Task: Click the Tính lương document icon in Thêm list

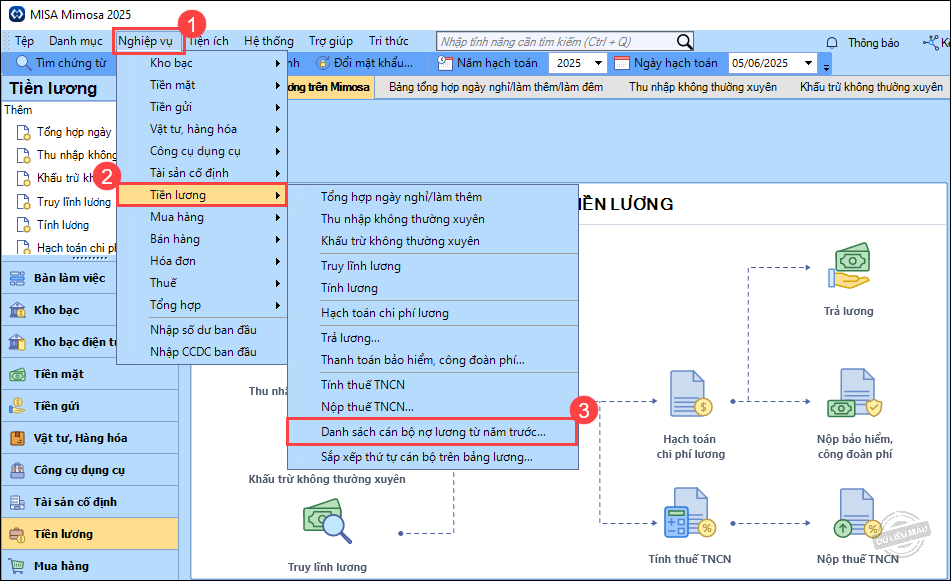Action: coord(23,225)
